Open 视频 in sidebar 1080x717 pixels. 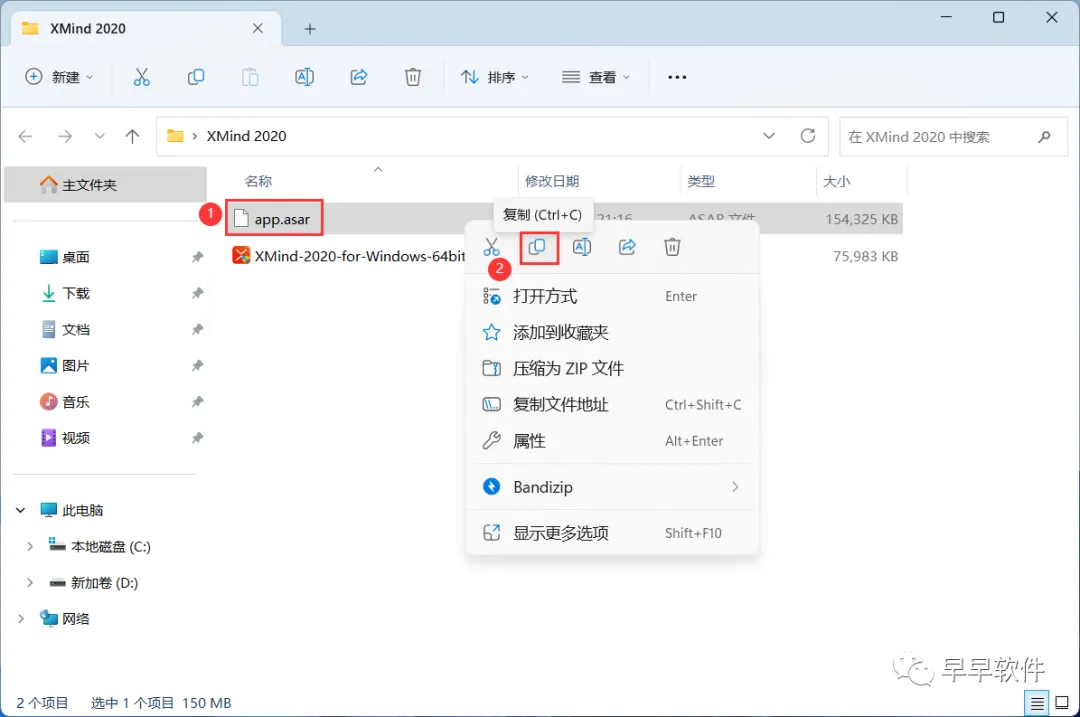[x=75, y=438]
